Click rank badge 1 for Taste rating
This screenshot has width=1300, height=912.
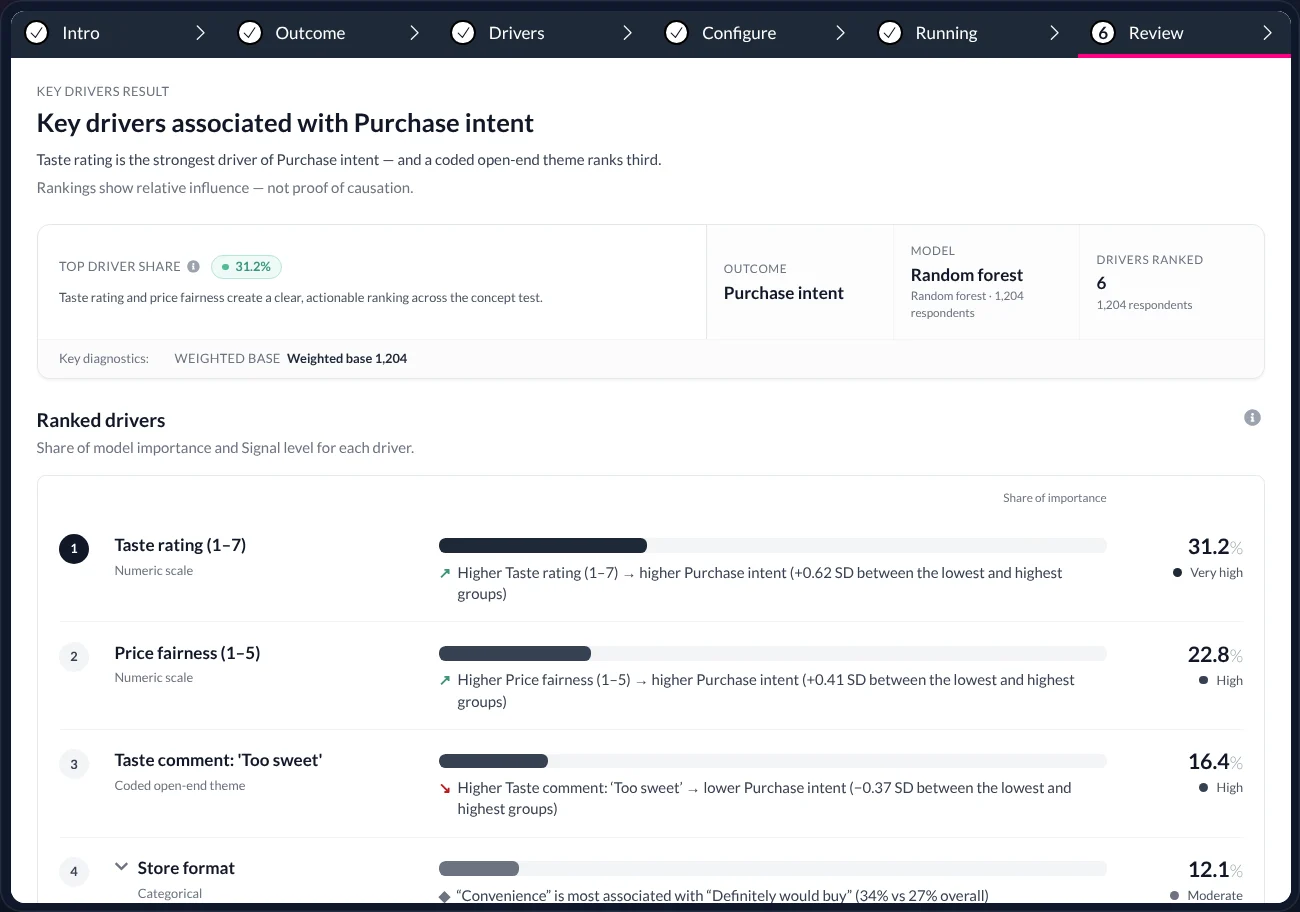click(74, 549)
